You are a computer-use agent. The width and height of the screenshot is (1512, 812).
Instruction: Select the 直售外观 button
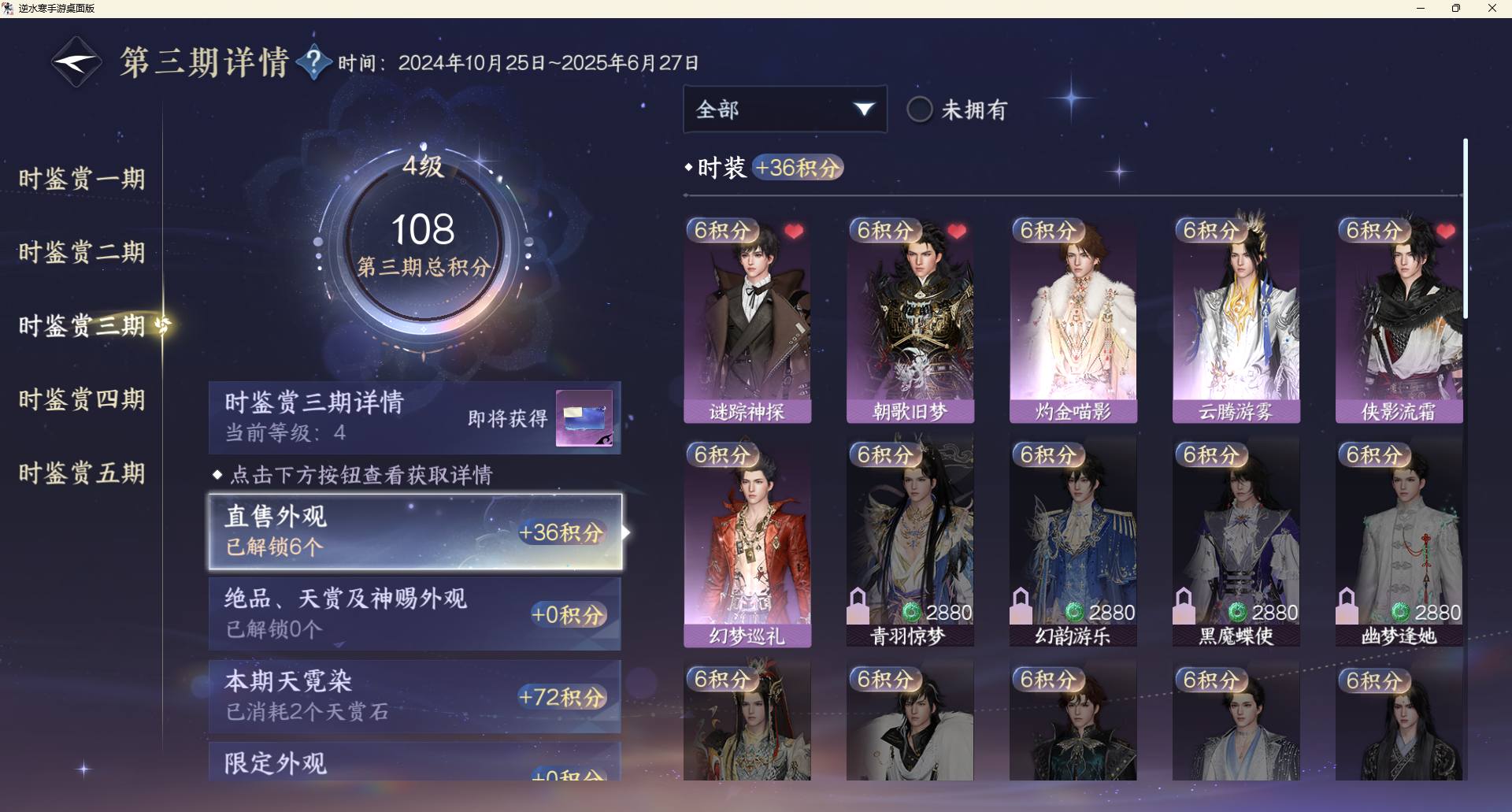(x=415, y=532)
